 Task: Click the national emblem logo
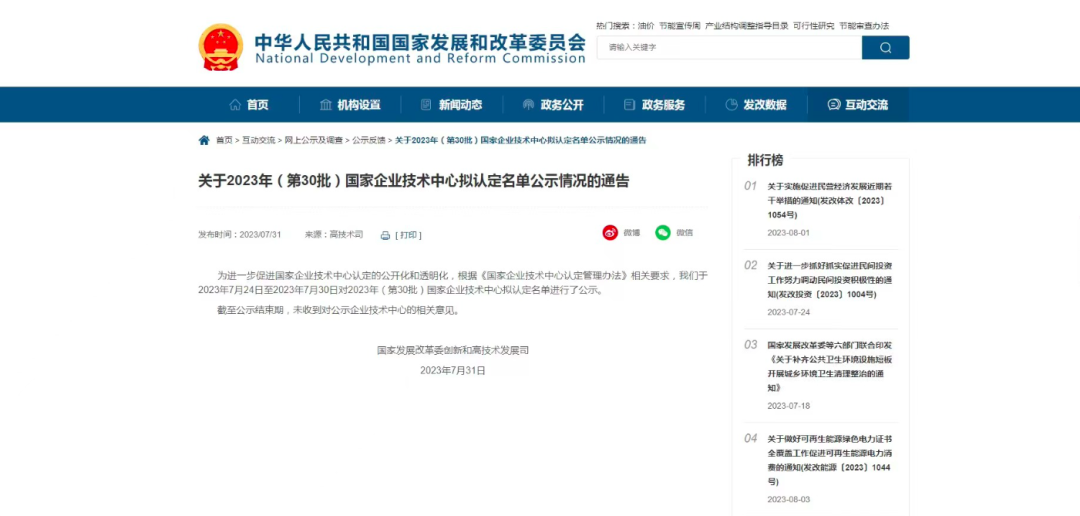[x=220, y=47]
